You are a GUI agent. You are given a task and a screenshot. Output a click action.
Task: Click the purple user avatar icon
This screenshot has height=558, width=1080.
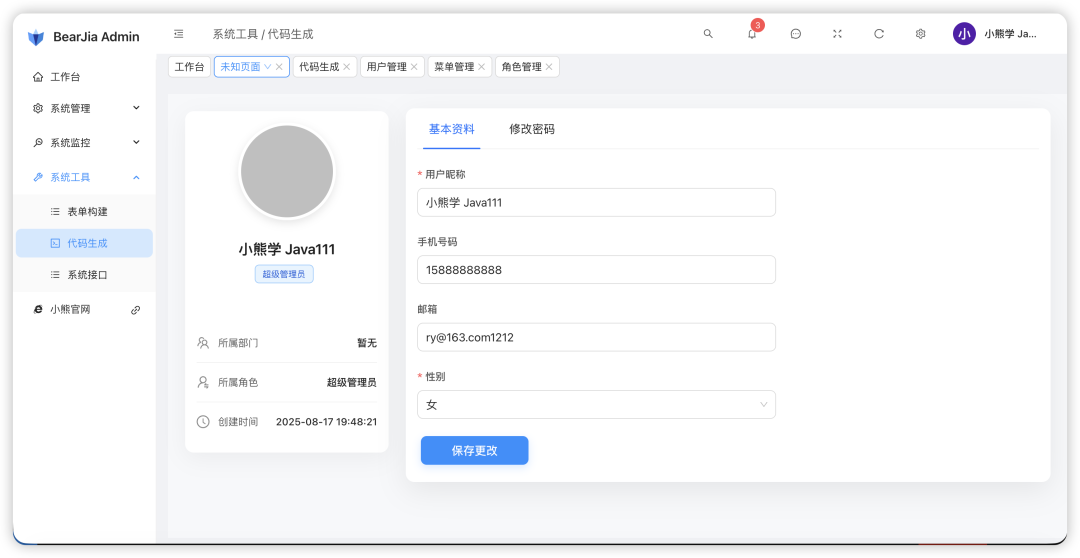coord(964,34)
